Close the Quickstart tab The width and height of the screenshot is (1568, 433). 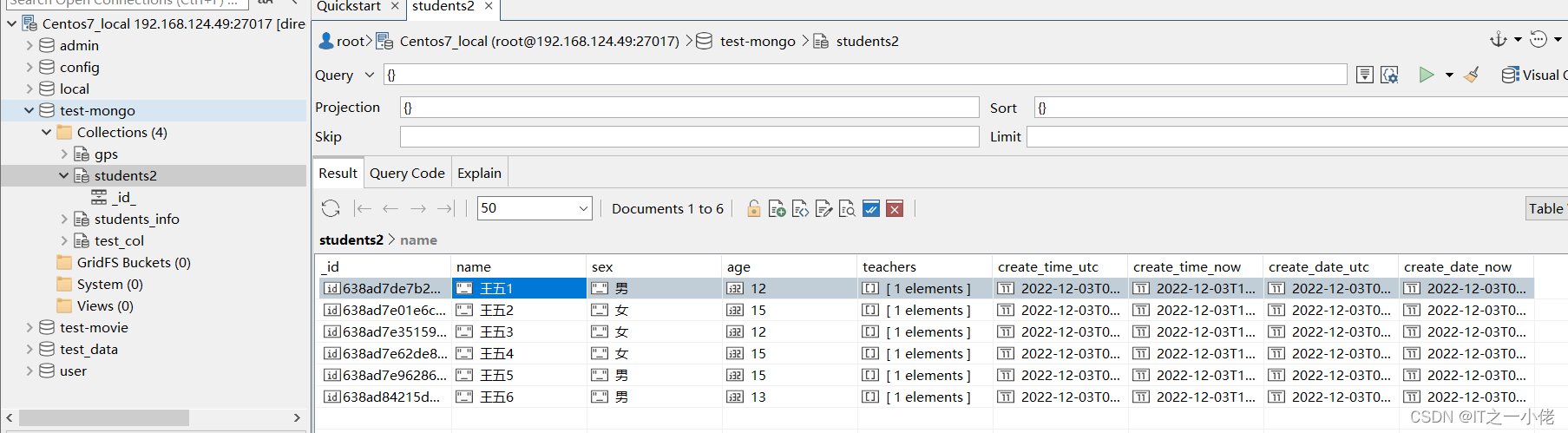(395, 6)
